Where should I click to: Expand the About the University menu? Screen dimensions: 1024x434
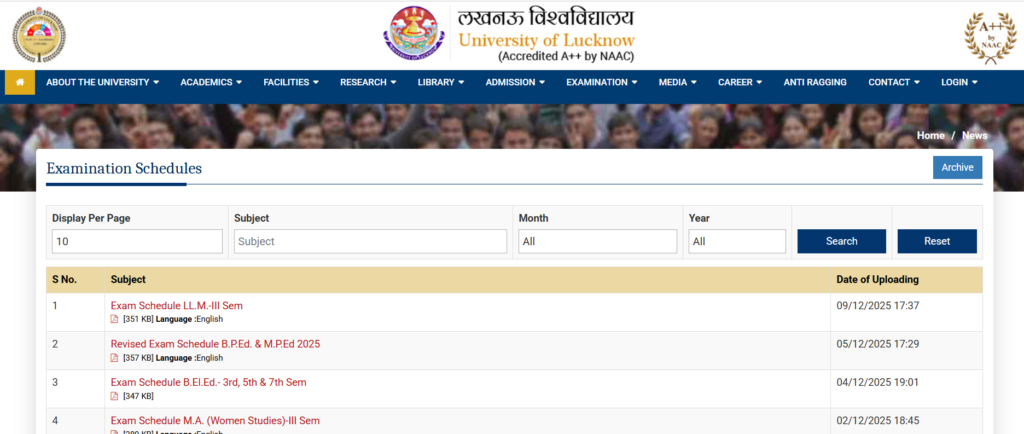pyautogui.click(x=102, y=82)
